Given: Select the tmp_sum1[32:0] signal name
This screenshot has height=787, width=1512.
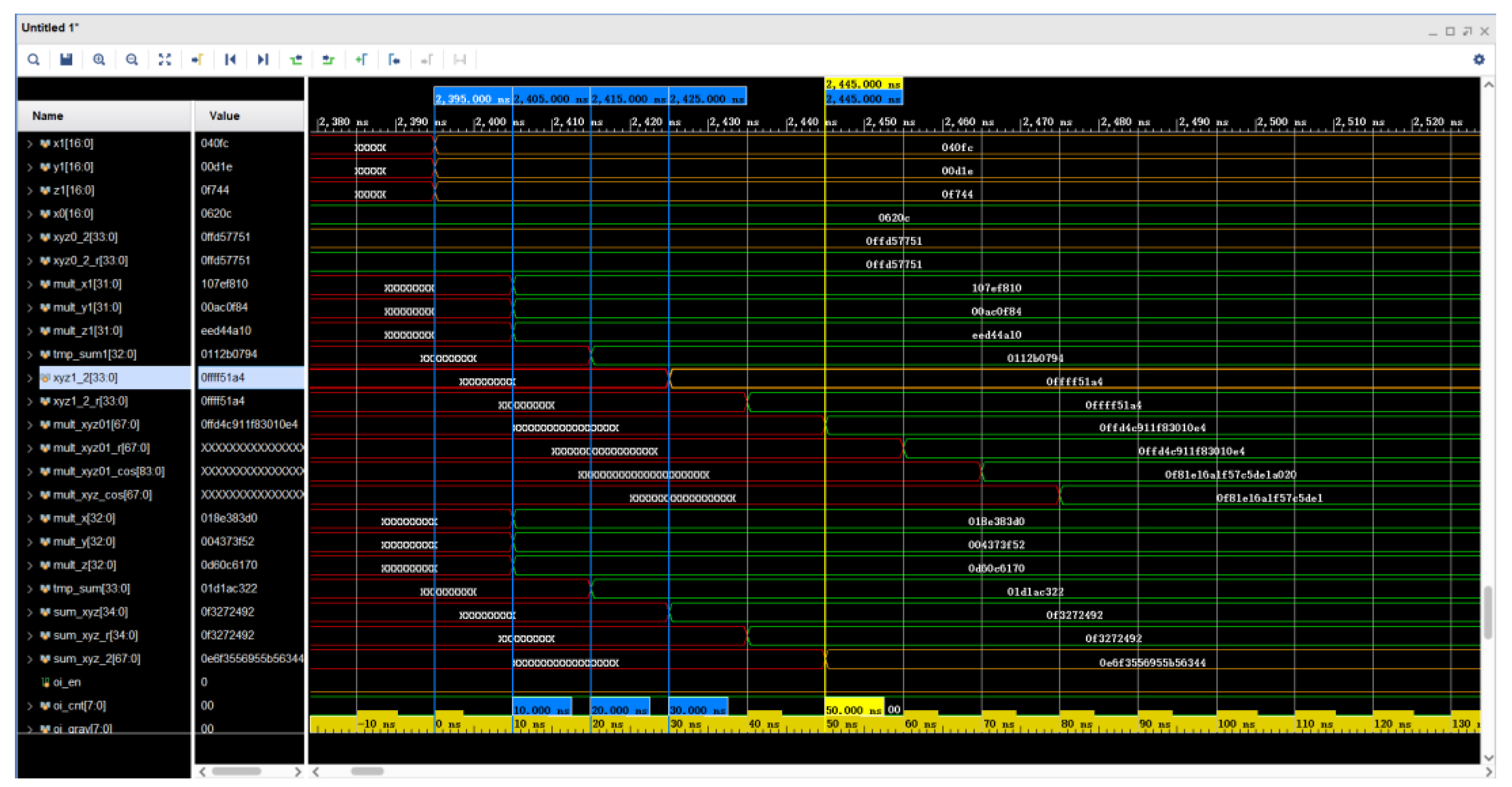Looking at the screenshot, I should click(94, 355).
